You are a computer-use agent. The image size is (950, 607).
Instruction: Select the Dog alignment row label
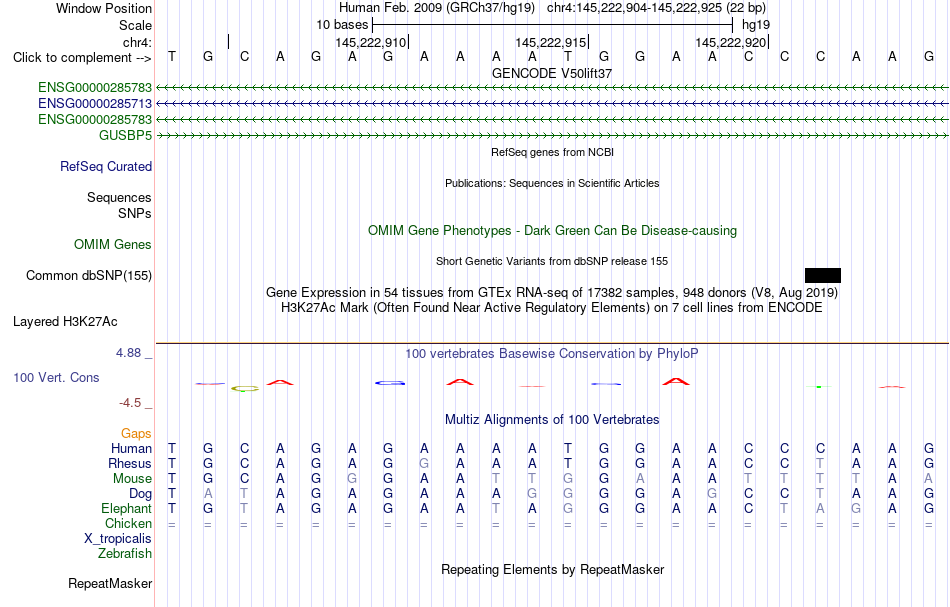[141, 494]
